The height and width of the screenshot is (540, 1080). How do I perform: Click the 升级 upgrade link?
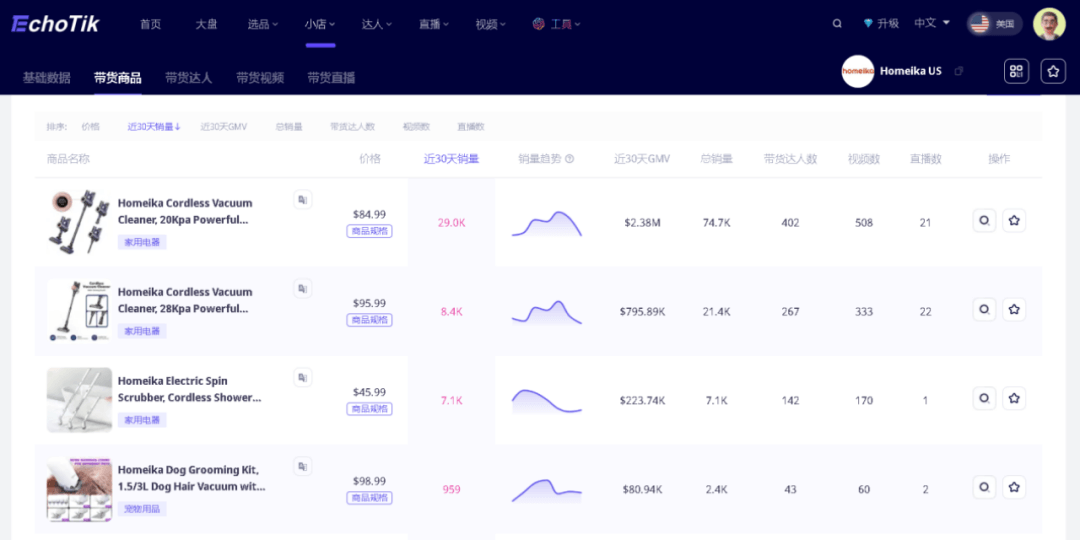881,24
